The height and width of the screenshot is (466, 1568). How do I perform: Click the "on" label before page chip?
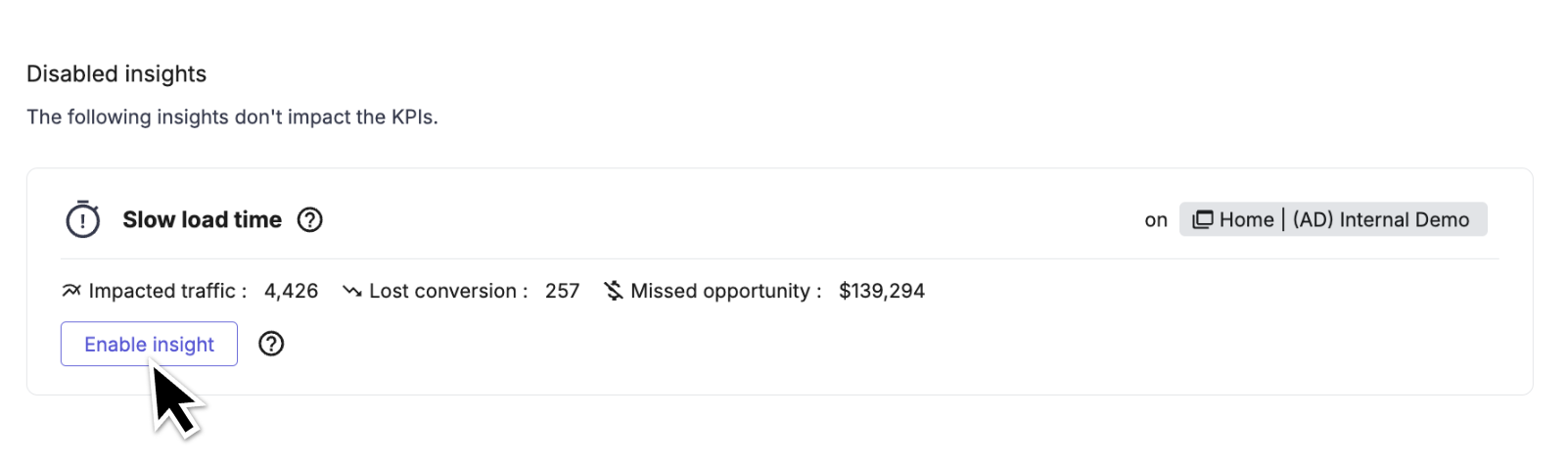1156,220
